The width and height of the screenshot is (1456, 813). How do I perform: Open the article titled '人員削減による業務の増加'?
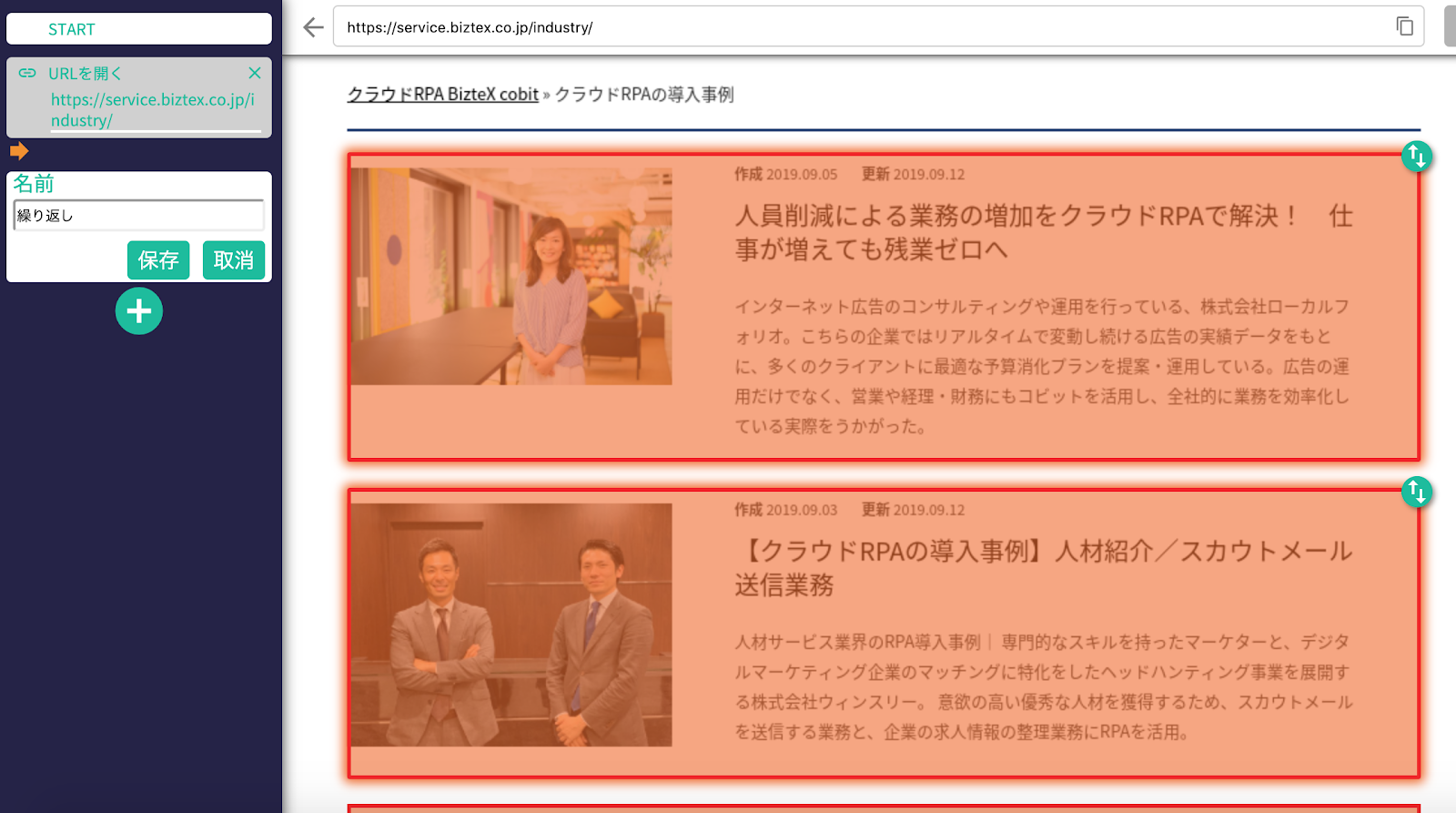click(x=1044, y=232)
